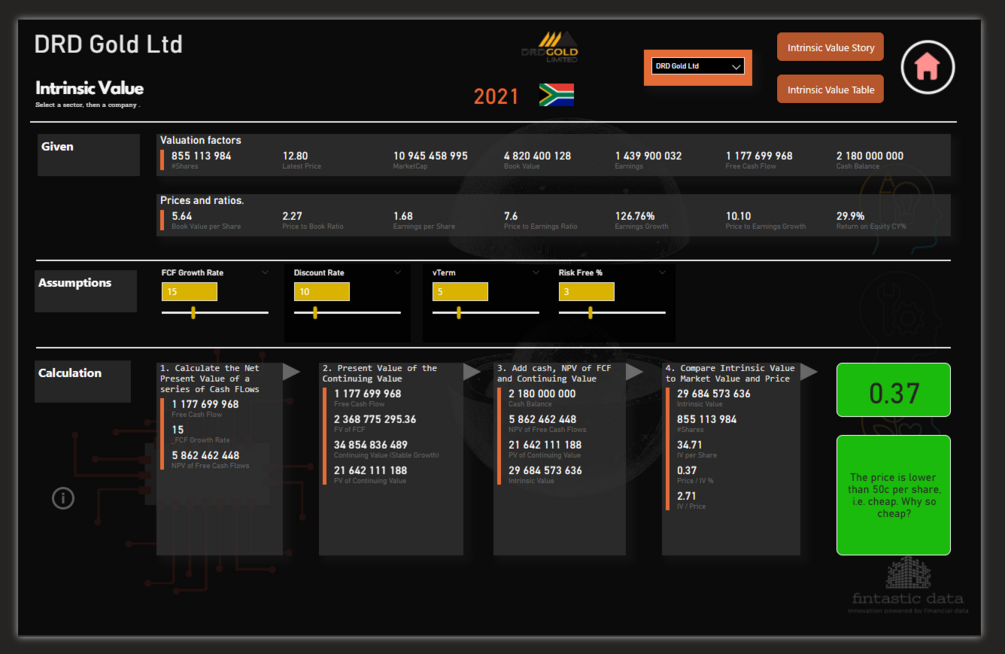Click the Latest Price value 12.80
Viewport: 1005px width, 654px height.
pyautogui.click(x=295, y=156)
